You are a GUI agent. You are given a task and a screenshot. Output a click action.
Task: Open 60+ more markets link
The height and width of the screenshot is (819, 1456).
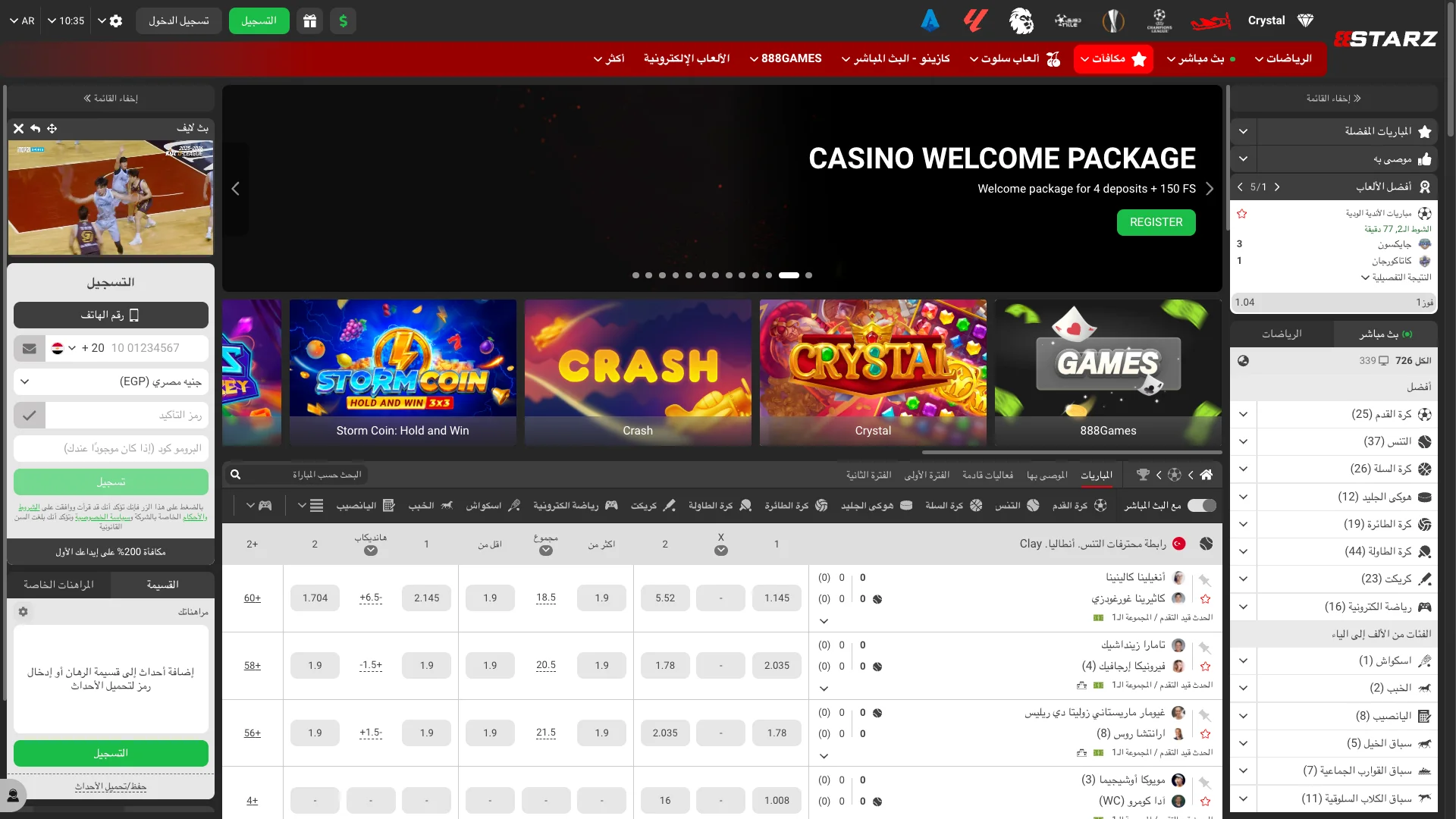pyautogui.click(x=253, y=598)
